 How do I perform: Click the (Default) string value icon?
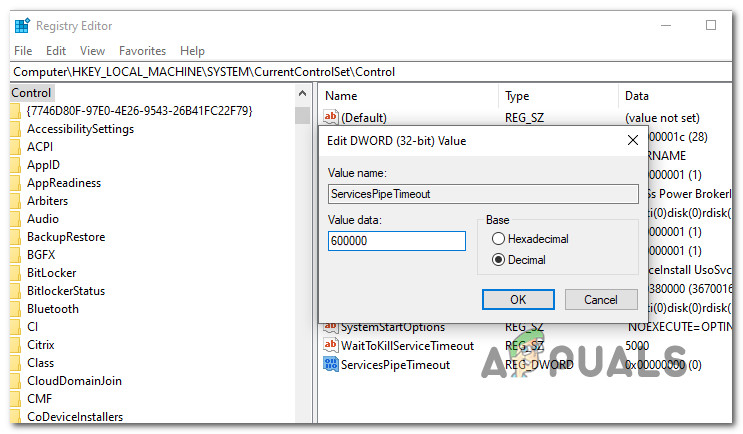331,118
